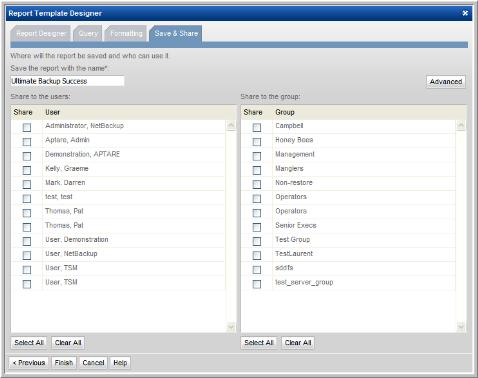478x378 pixels.
Task: Open the Query tab
Action: point(88,33)
